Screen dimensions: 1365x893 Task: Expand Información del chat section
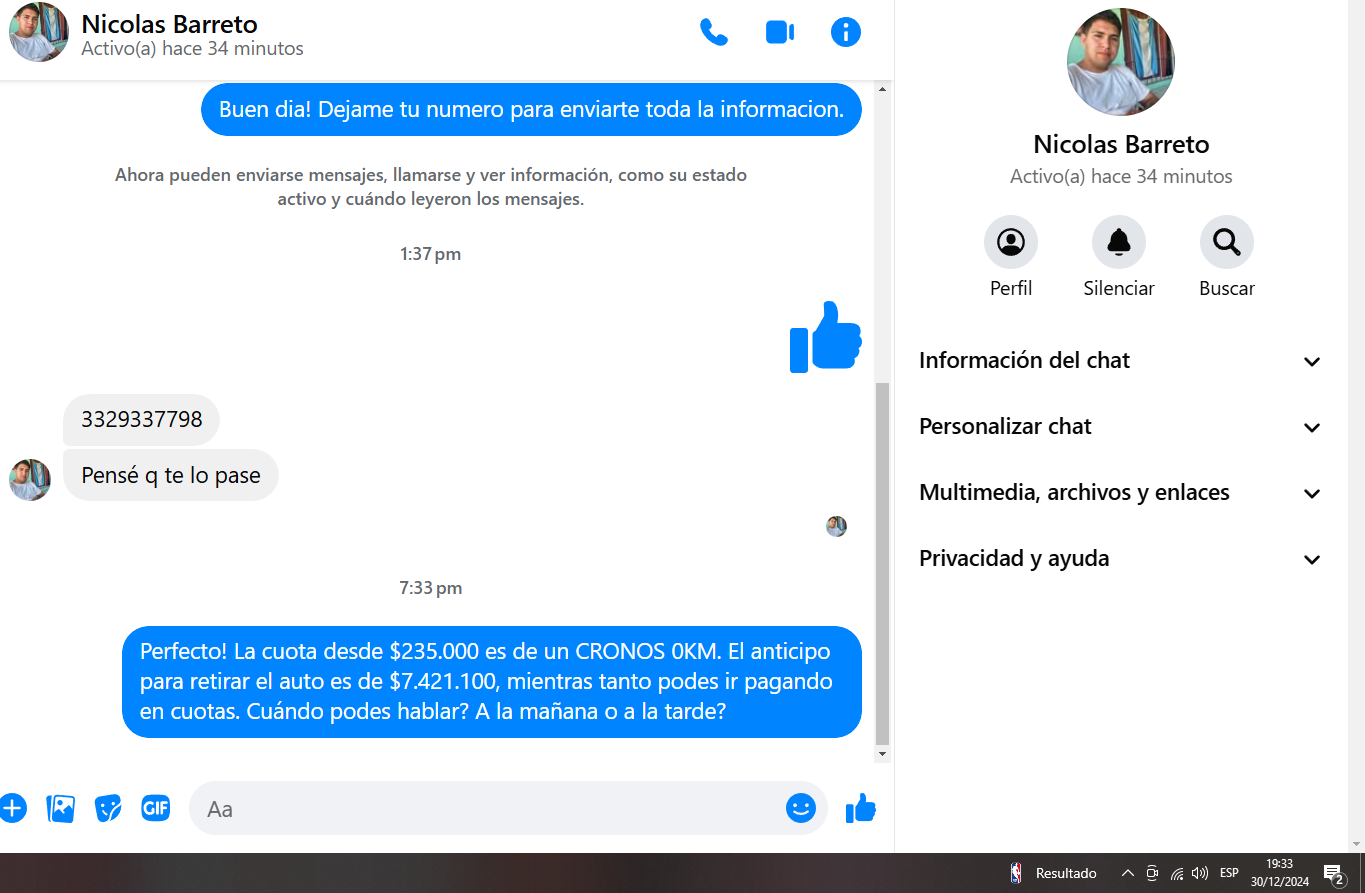(x=1121, y=361)
